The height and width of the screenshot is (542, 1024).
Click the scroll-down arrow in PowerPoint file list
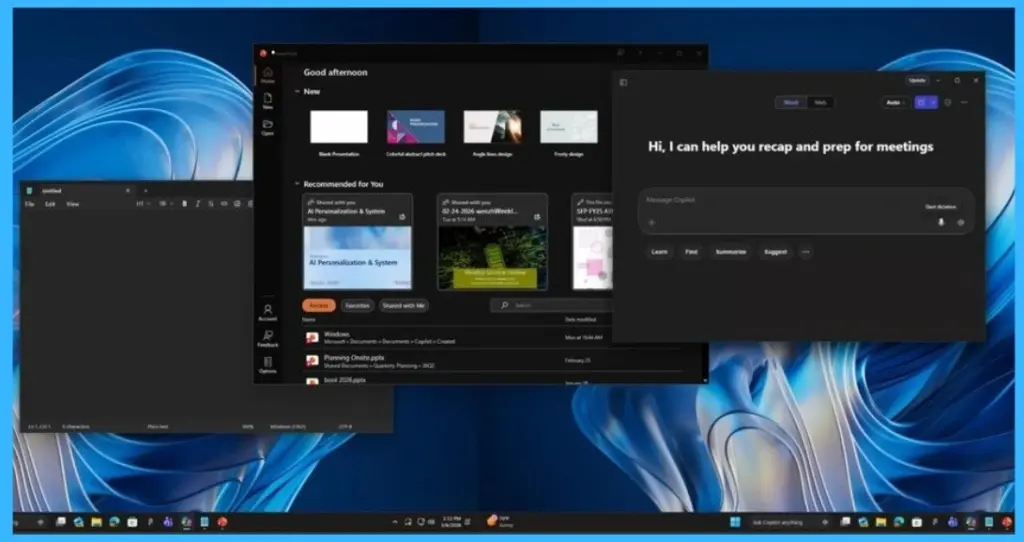pyautogui.click(x=705, y=380)
